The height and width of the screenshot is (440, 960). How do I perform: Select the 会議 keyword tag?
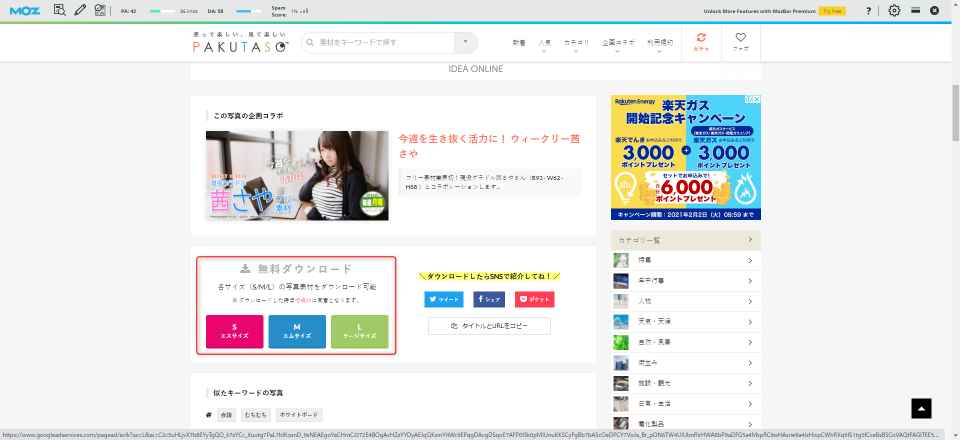tap(227, 415)
